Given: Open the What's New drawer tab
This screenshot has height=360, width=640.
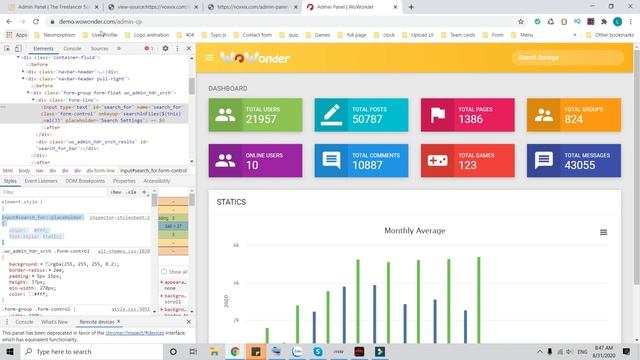Looking at the screenshot, I should 55,322.
